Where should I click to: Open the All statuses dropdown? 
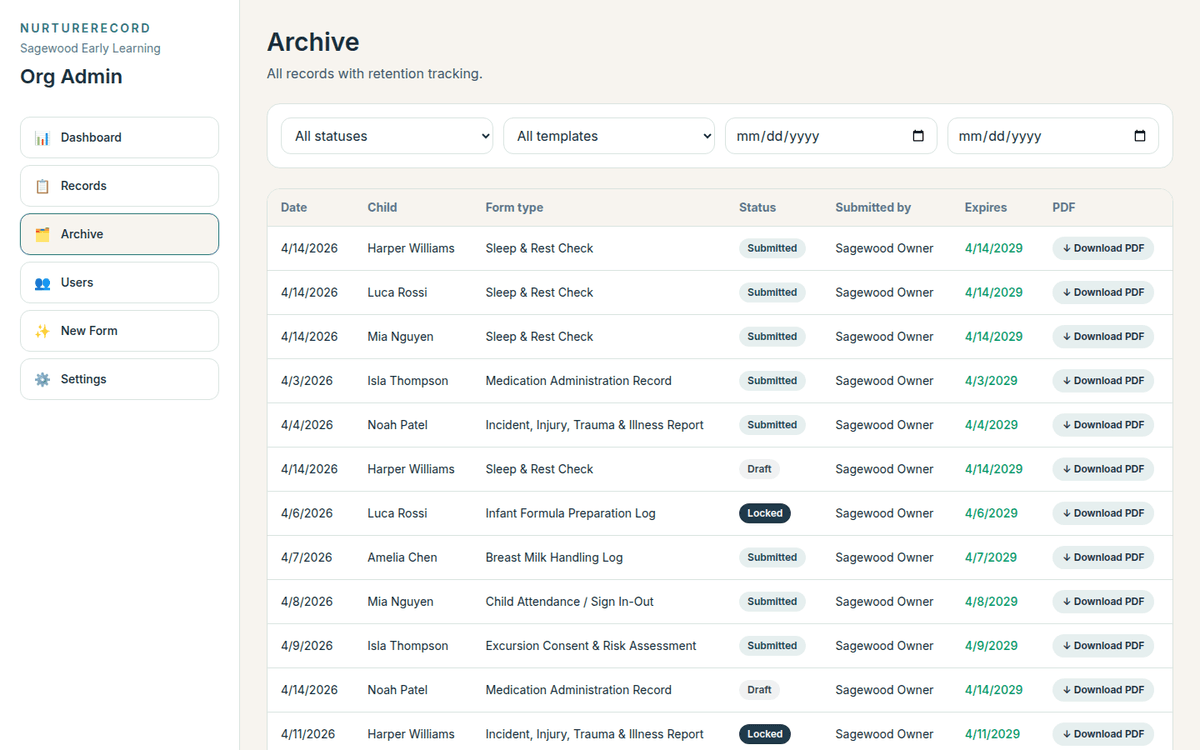(x=387, y=135)
